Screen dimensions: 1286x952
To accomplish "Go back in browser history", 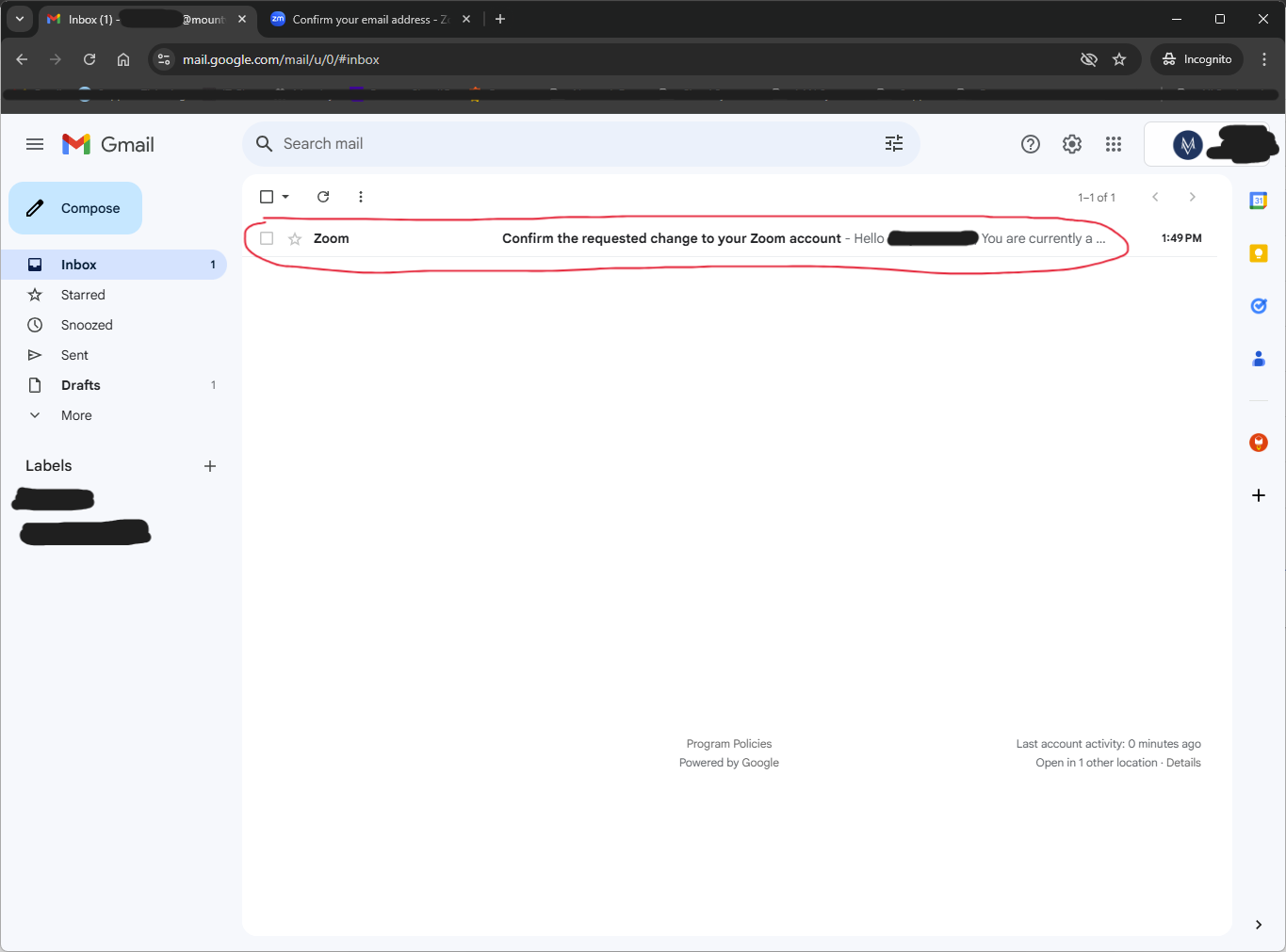I will 22,59.
